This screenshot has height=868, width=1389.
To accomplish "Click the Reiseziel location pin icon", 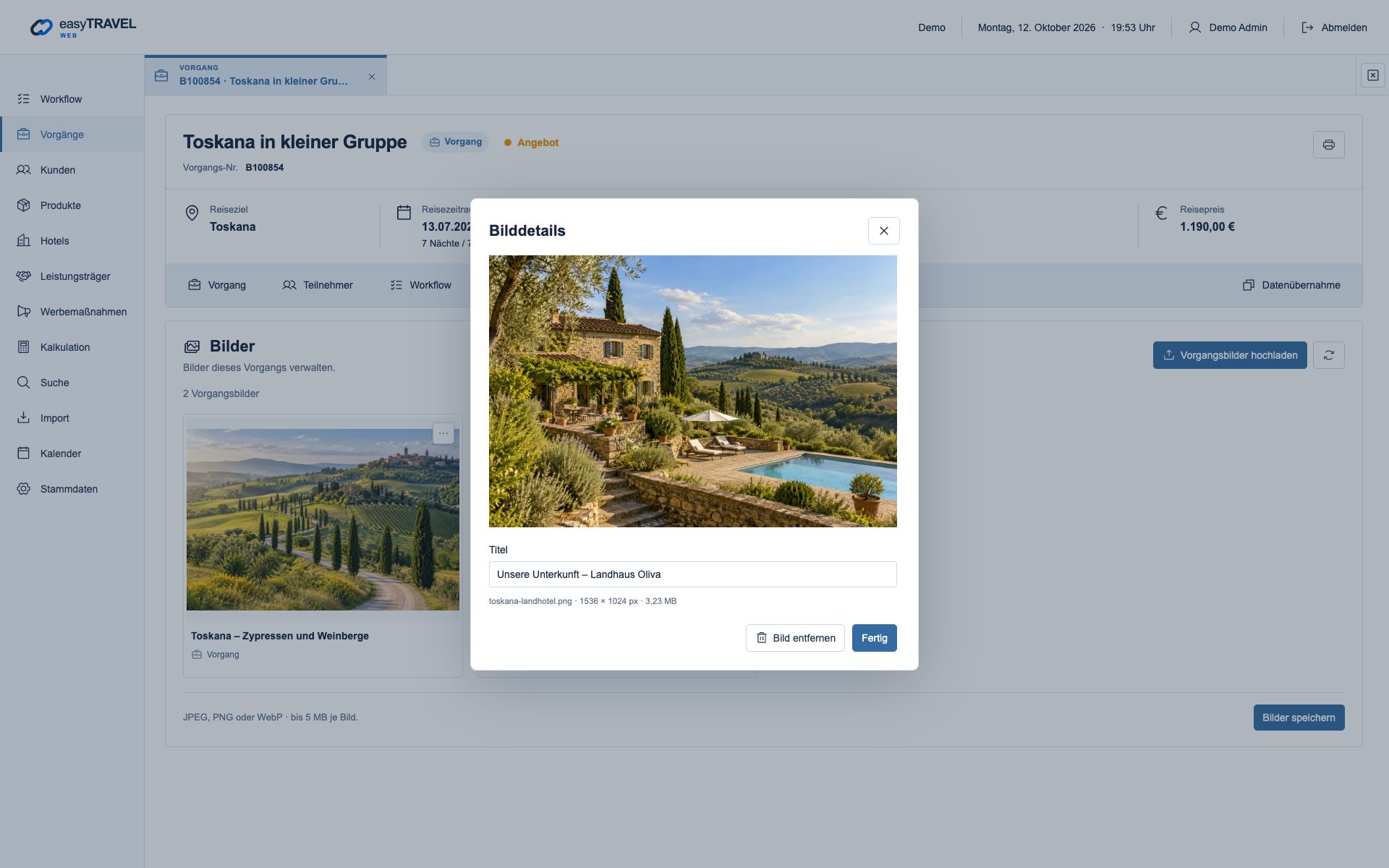I will (192, 213).
